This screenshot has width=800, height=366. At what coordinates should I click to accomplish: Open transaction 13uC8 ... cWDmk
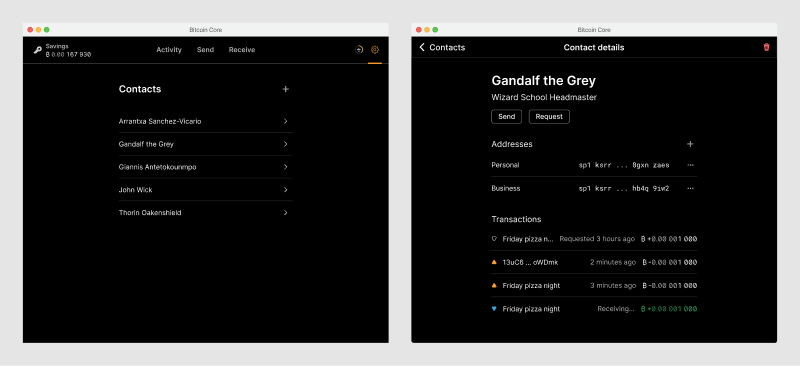[594, 262]
